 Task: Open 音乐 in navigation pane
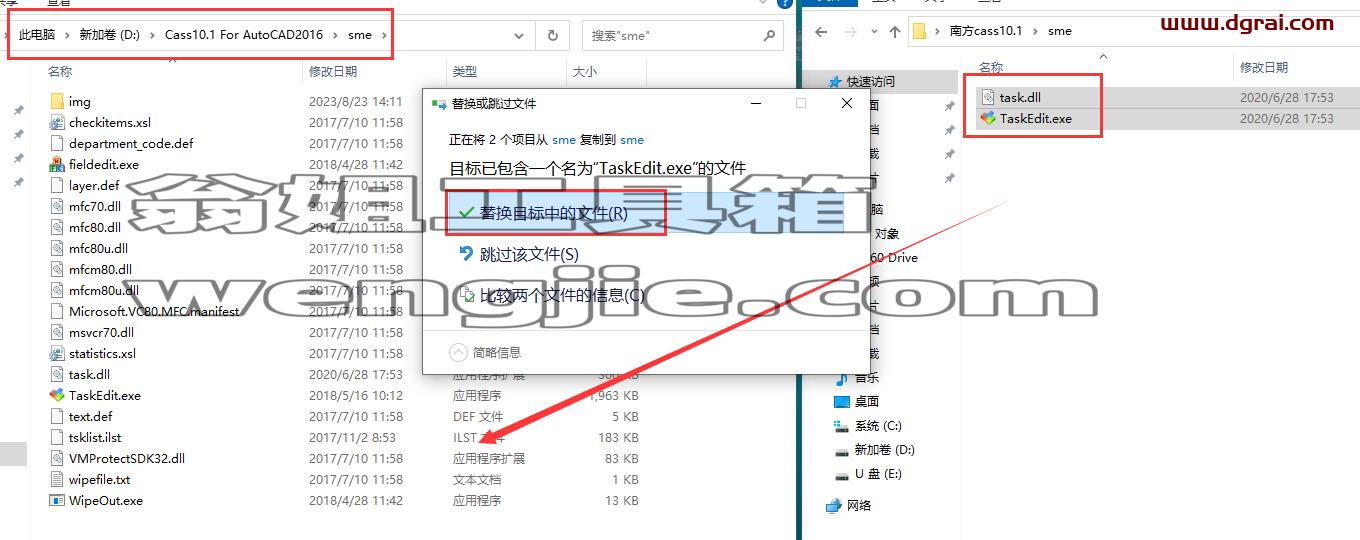[867, 377]
